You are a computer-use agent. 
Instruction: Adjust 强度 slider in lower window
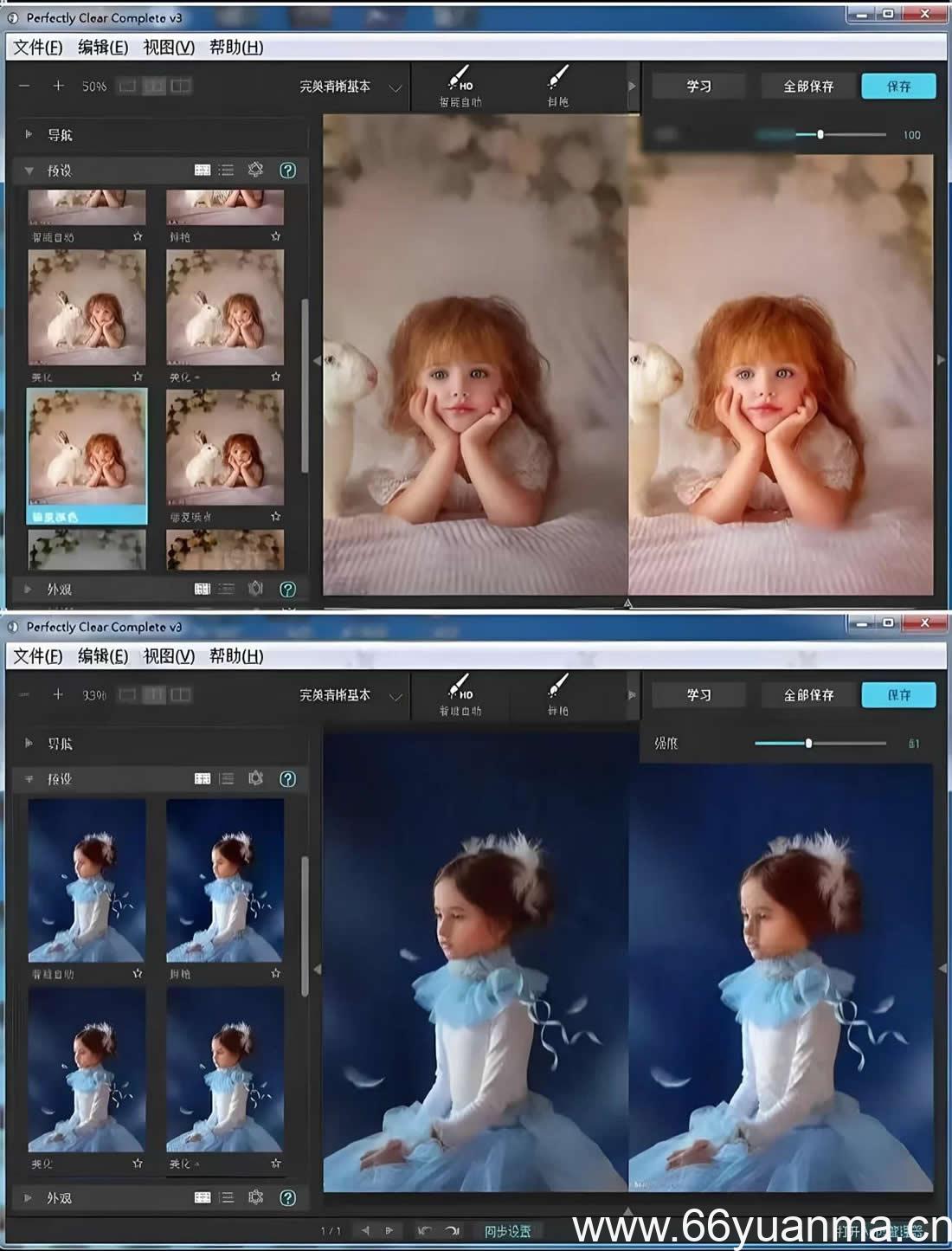[x=808, y=743]
